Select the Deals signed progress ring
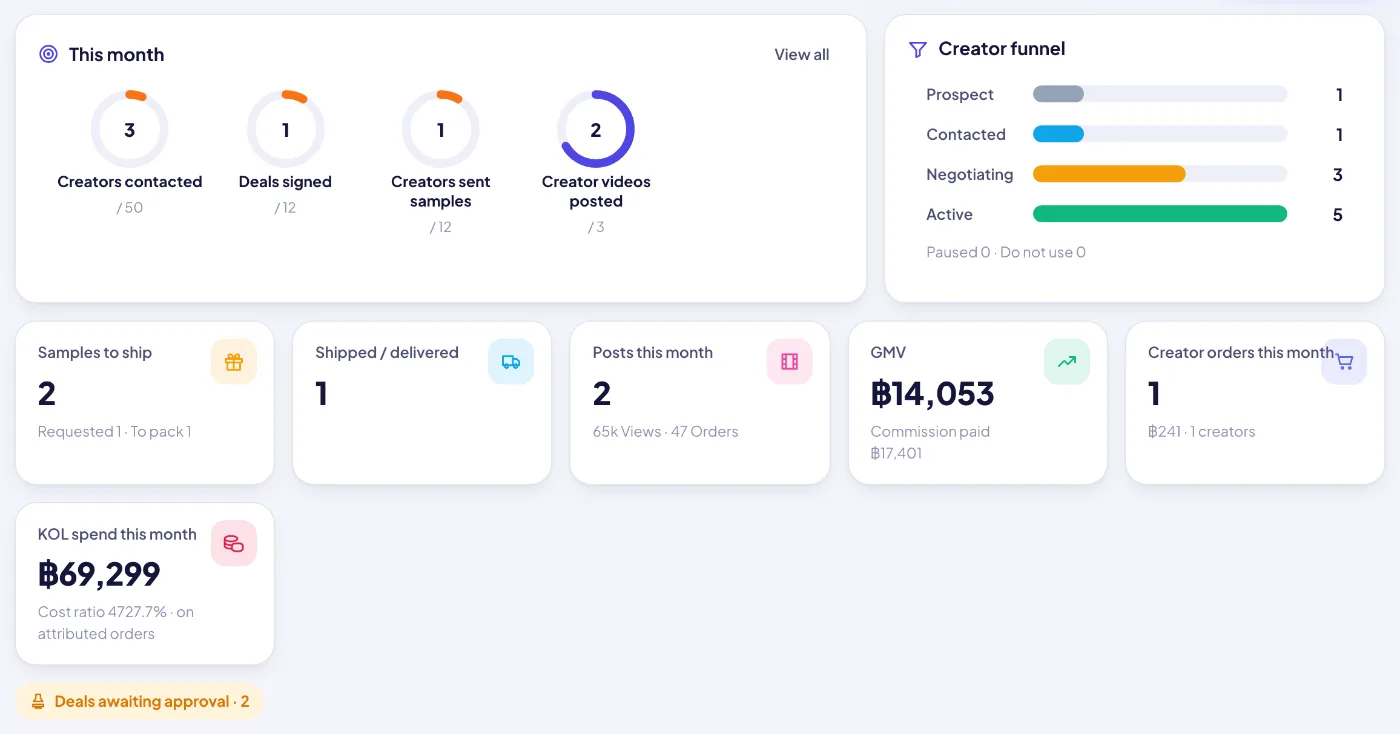The height and width of the screenshot is (734, 1400). 285,129
